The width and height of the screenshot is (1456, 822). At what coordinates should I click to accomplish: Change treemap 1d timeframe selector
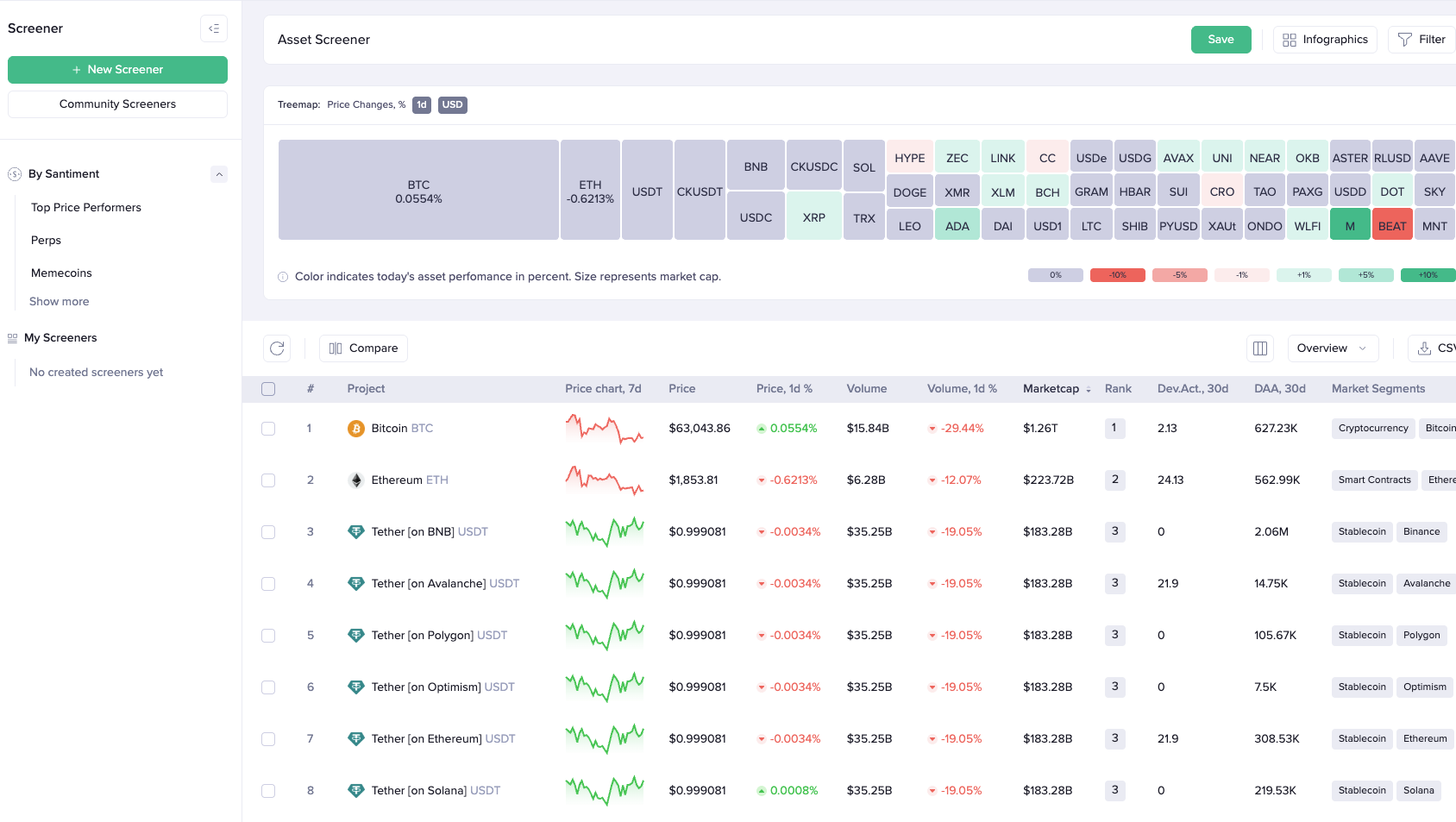pos(422,105)
